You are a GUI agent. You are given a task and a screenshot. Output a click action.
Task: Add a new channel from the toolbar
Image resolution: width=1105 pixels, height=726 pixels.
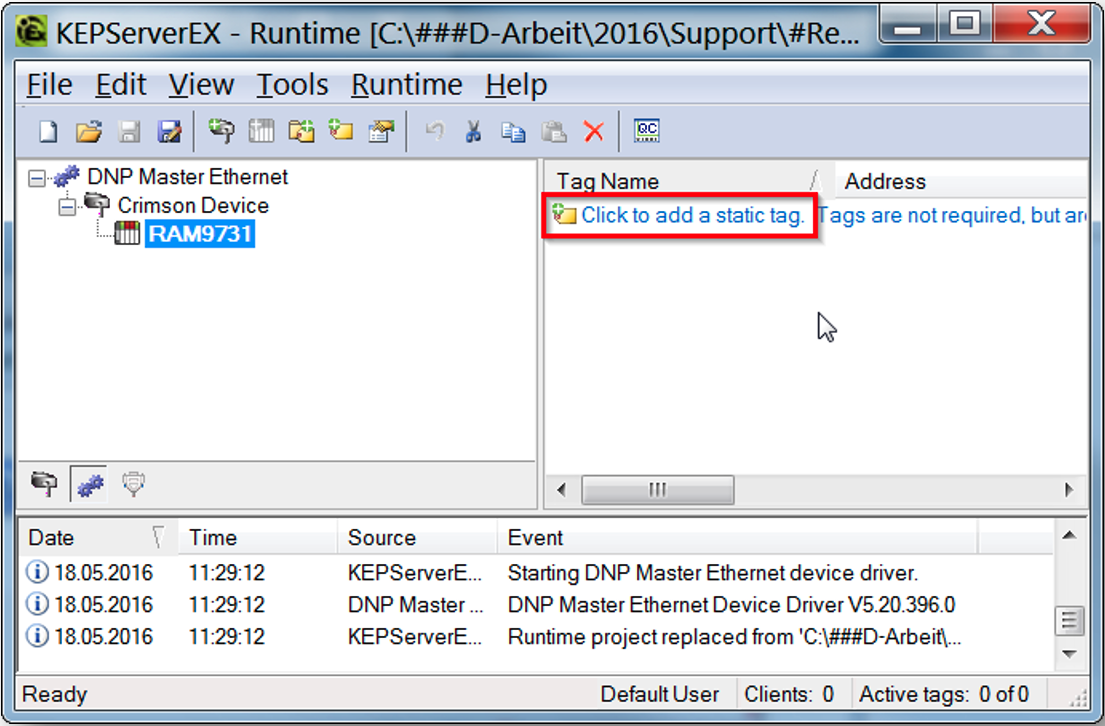[221, 131]
